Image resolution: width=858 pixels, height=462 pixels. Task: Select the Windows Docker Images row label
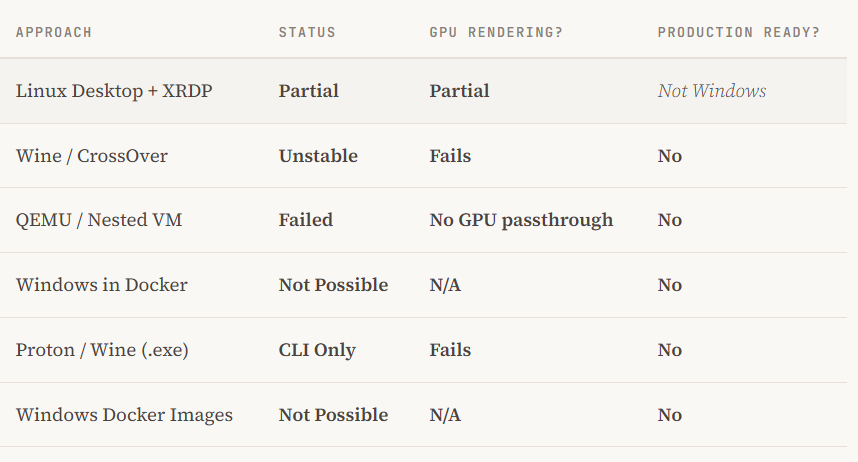[x=124, y=415]
